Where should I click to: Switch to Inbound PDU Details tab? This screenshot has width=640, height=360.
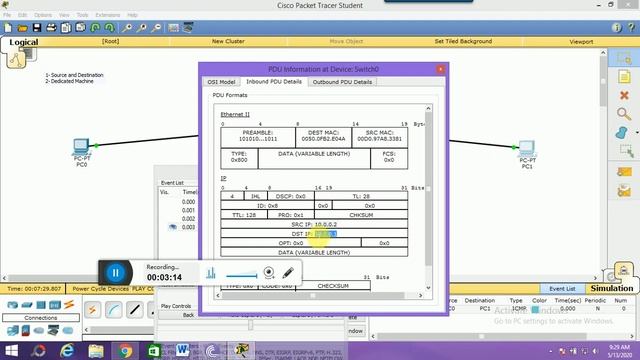(274, 82)
